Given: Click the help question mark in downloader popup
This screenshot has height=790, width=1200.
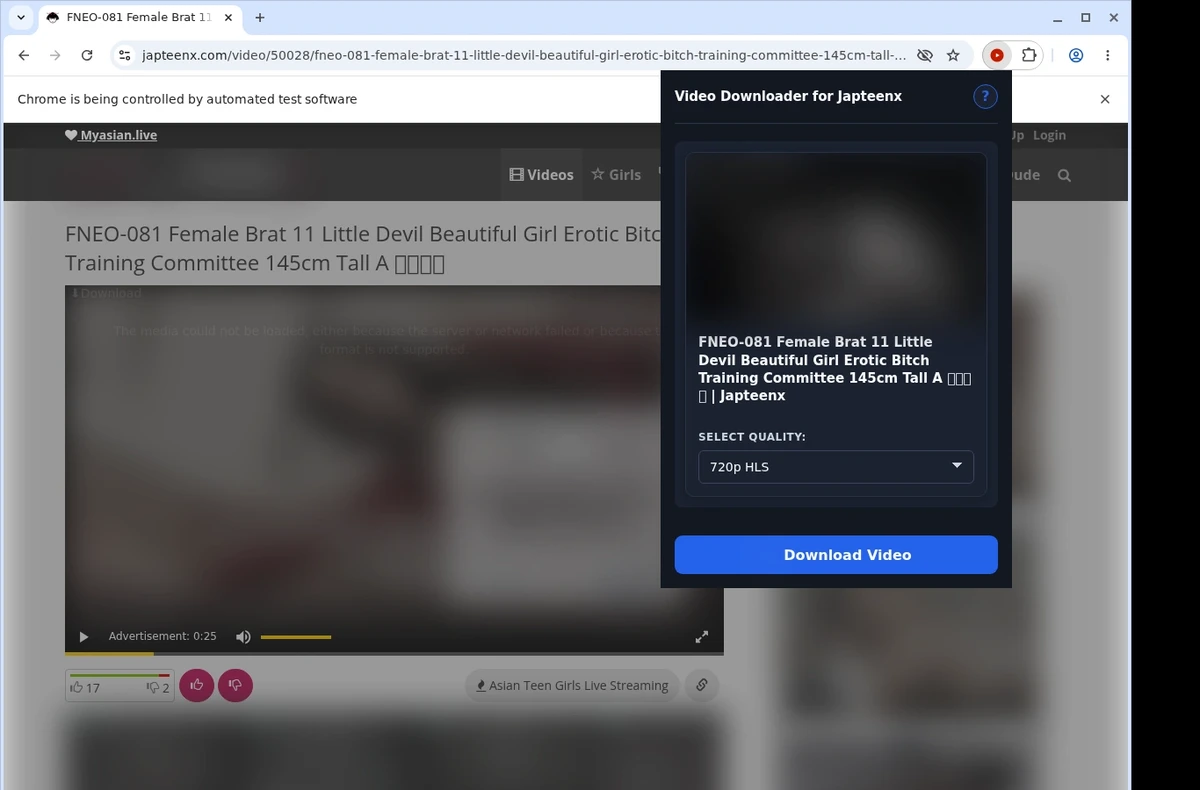Looking at the screenshot, I should tap(985, 96).
